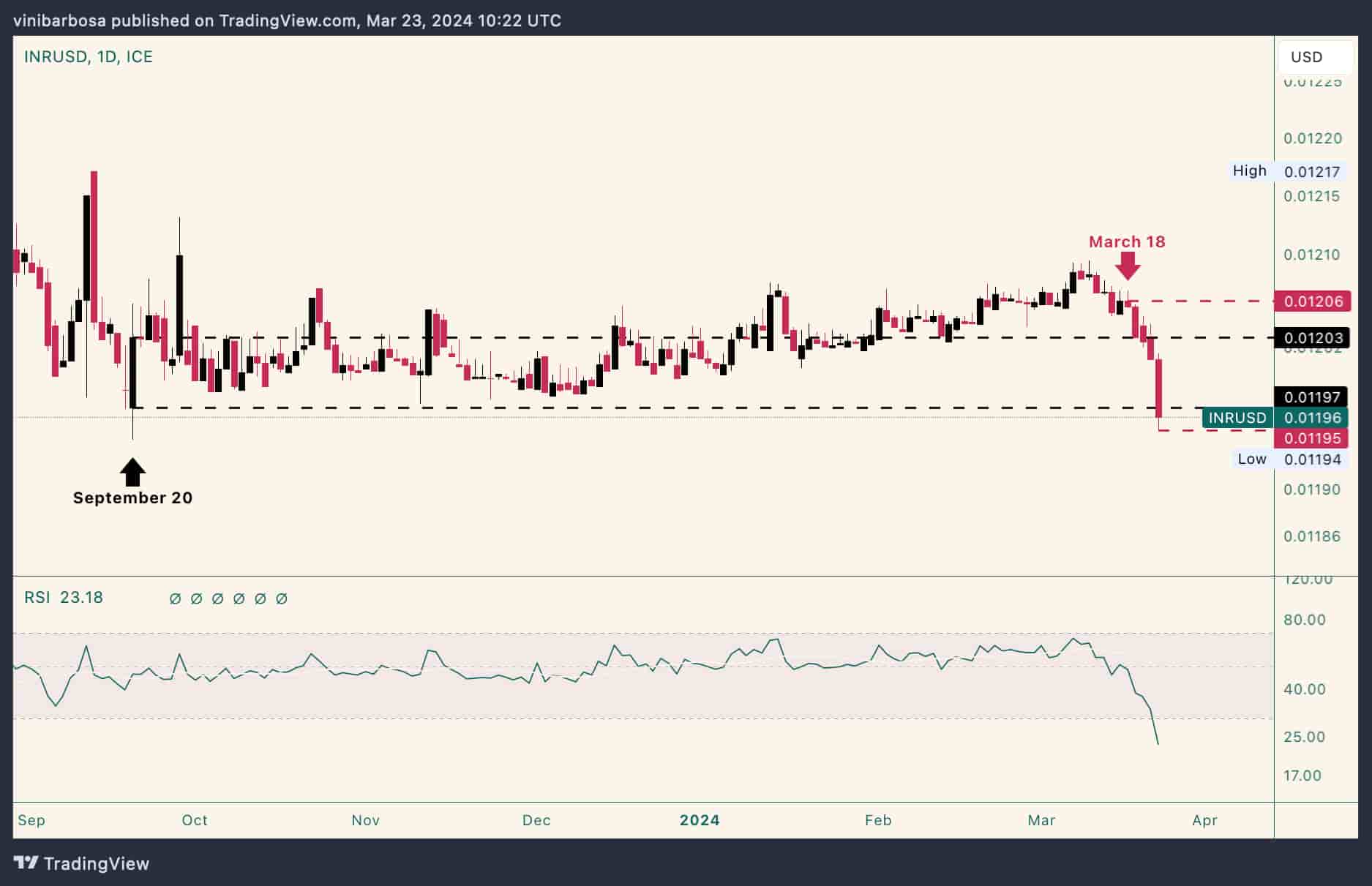
Task: Click the third ∅ icon in the RSI legend
Action: tap(217, 598)
